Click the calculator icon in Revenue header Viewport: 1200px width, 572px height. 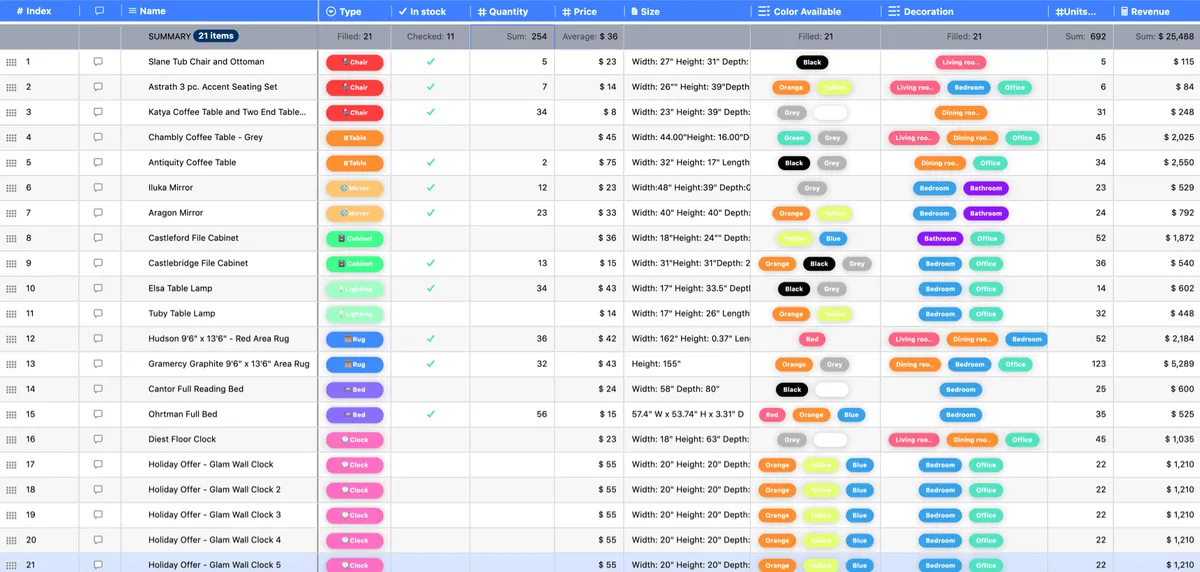click(x=1124, y=11)
